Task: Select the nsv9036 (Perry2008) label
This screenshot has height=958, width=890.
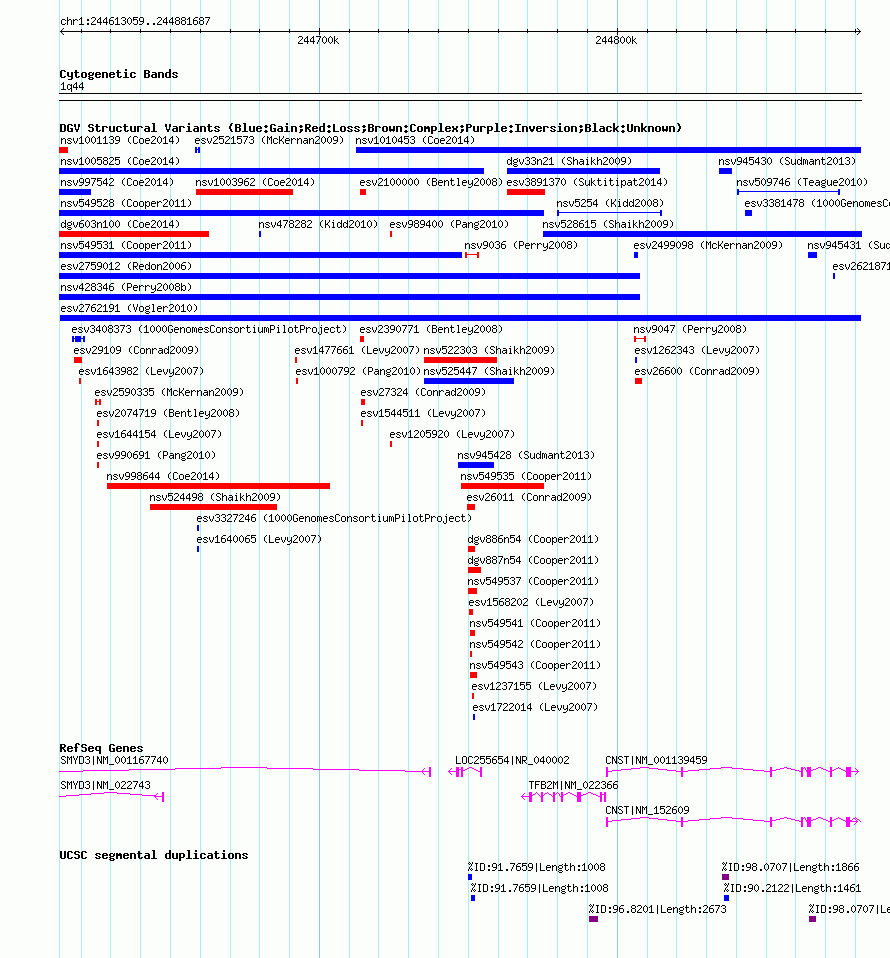Action: click(x=521, y=245)
